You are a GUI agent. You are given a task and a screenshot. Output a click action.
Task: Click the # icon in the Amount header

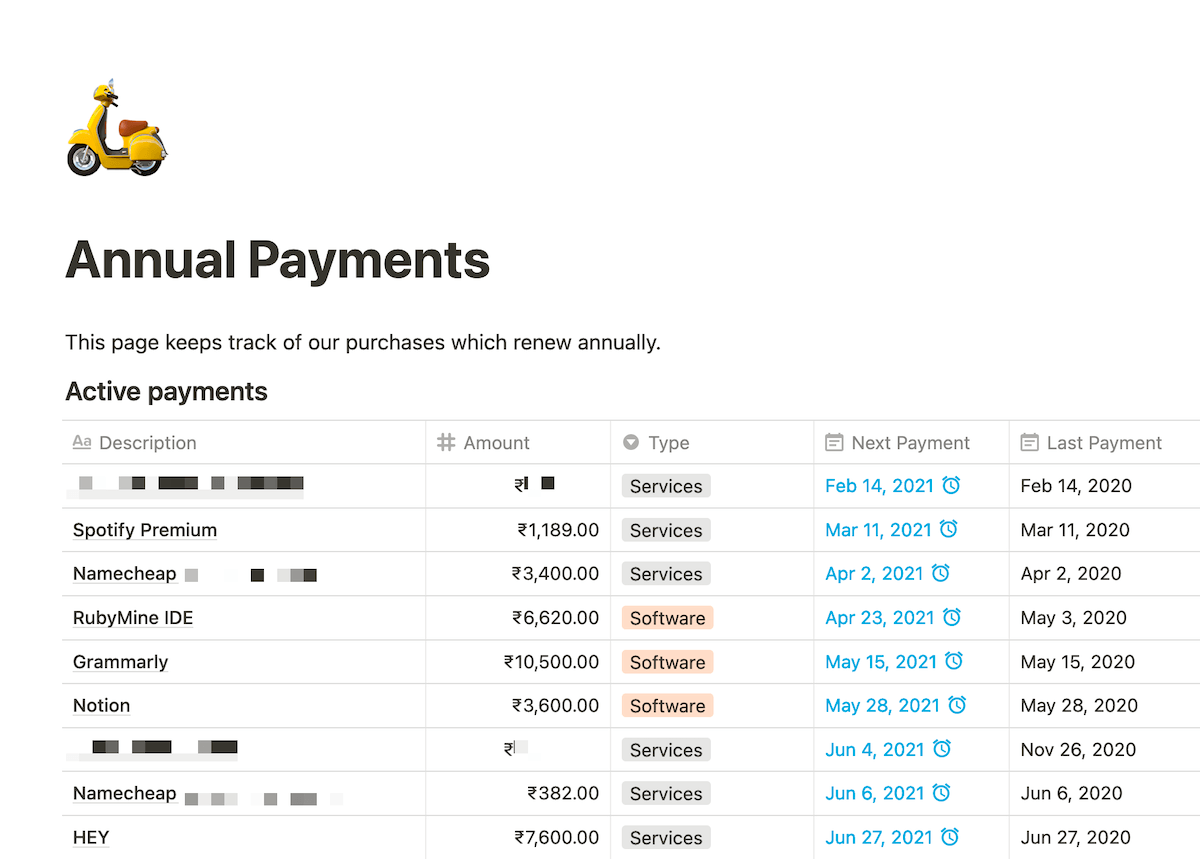coord(446,442)
